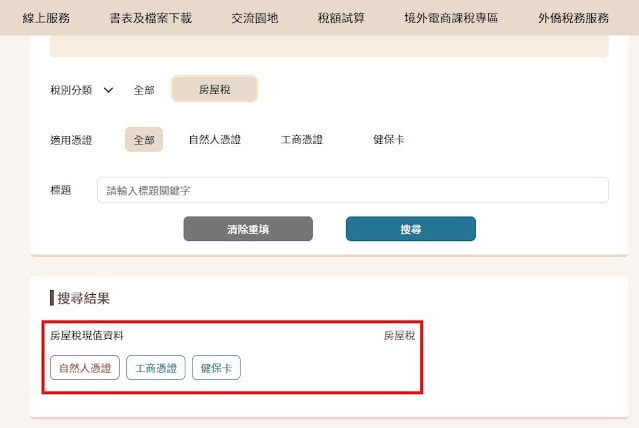Image resolution: width=639 pixels, height=428 pixels.
Task: Choose the 工商憑證 certificate filter
Action: point(302,139)
